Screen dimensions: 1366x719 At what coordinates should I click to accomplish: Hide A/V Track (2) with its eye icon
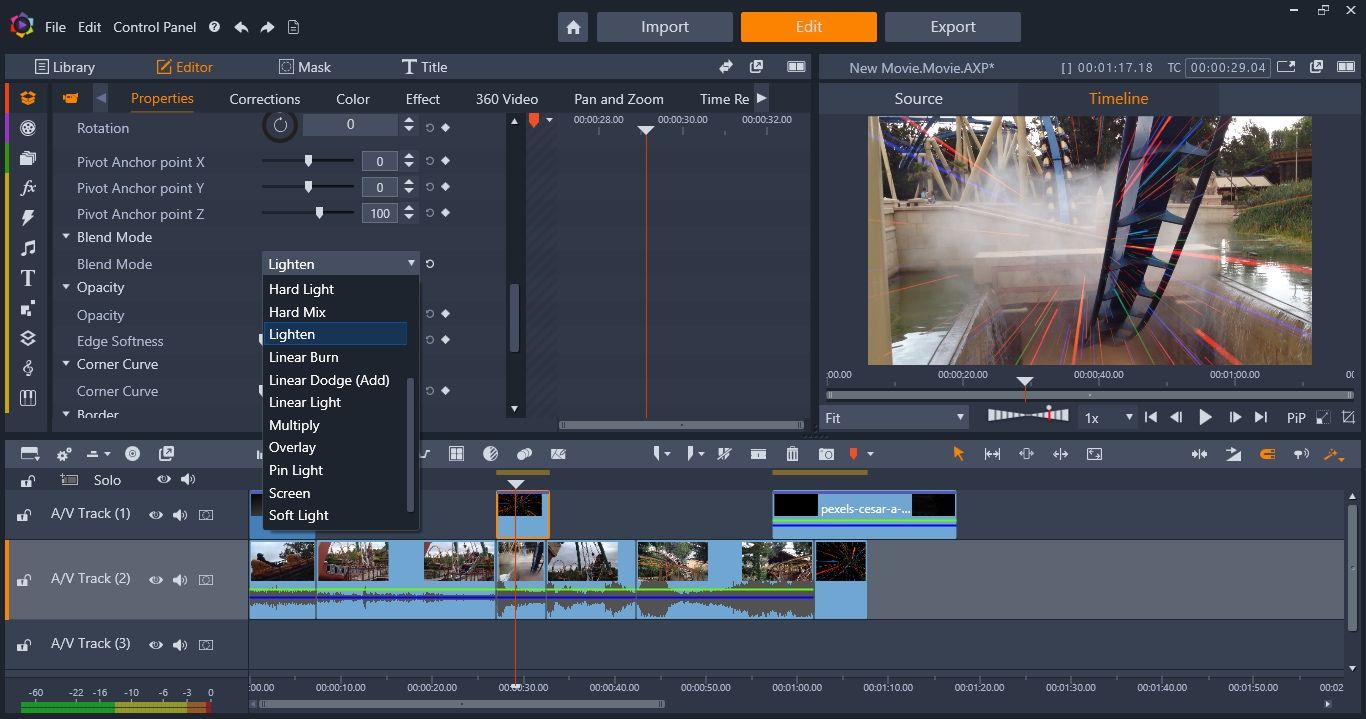(x=155, y=580)
